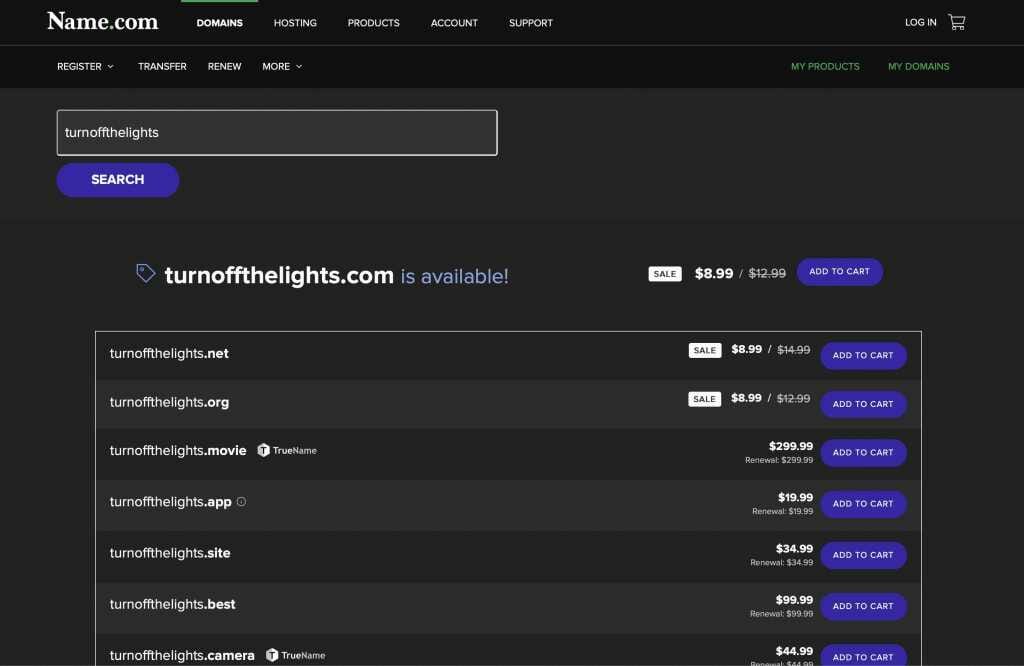
Task: Click the turnoffthelights.best domain name
Action: point(172,604)
